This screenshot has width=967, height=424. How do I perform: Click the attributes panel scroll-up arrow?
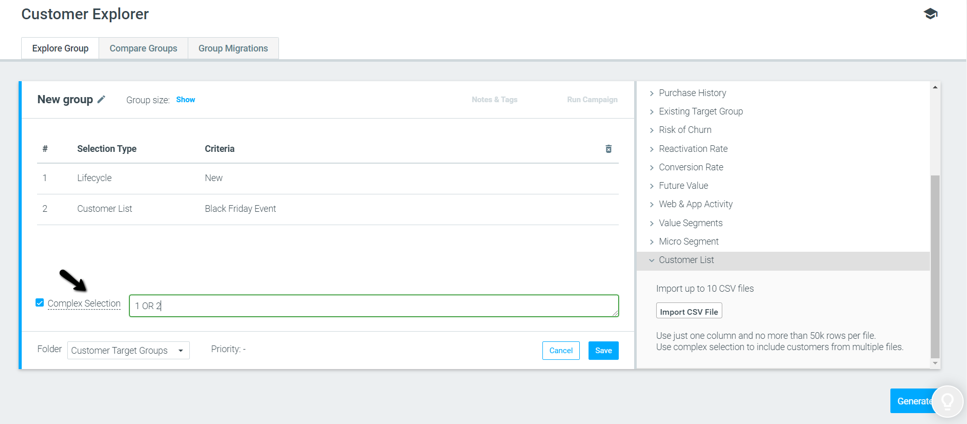click(935, 87)
